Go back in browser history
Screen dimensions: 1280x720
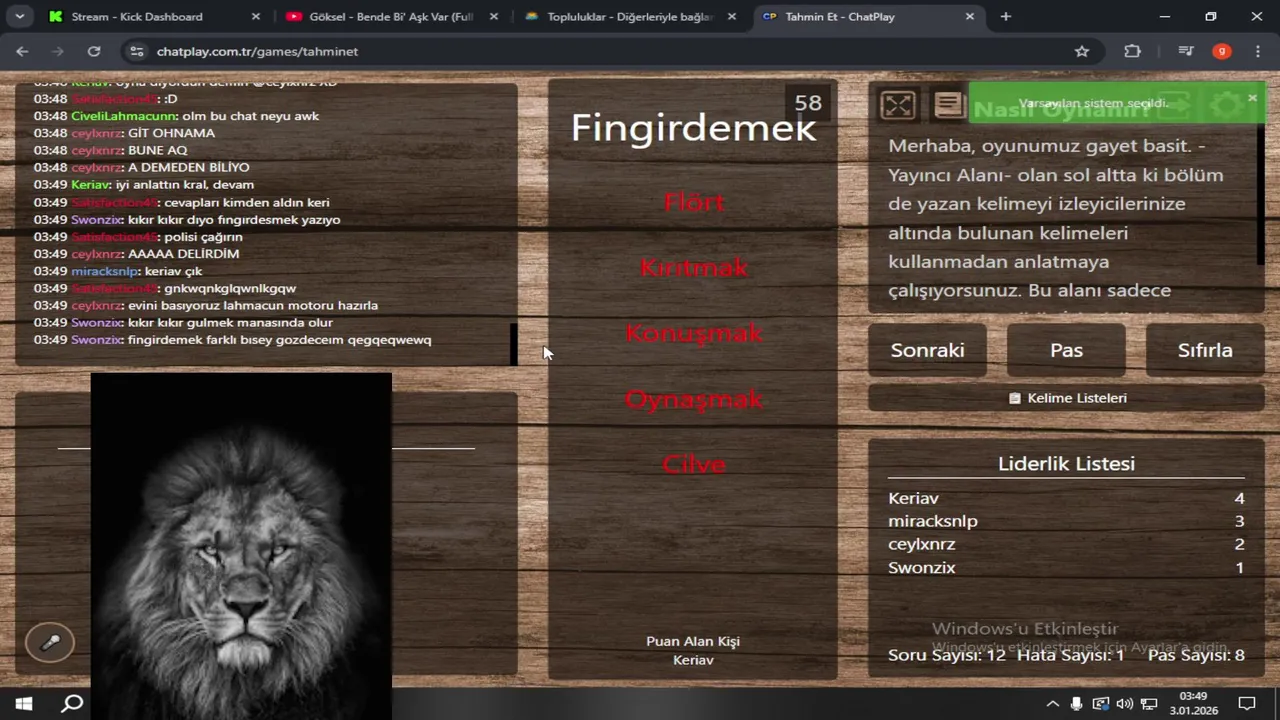tap(22, 51)
